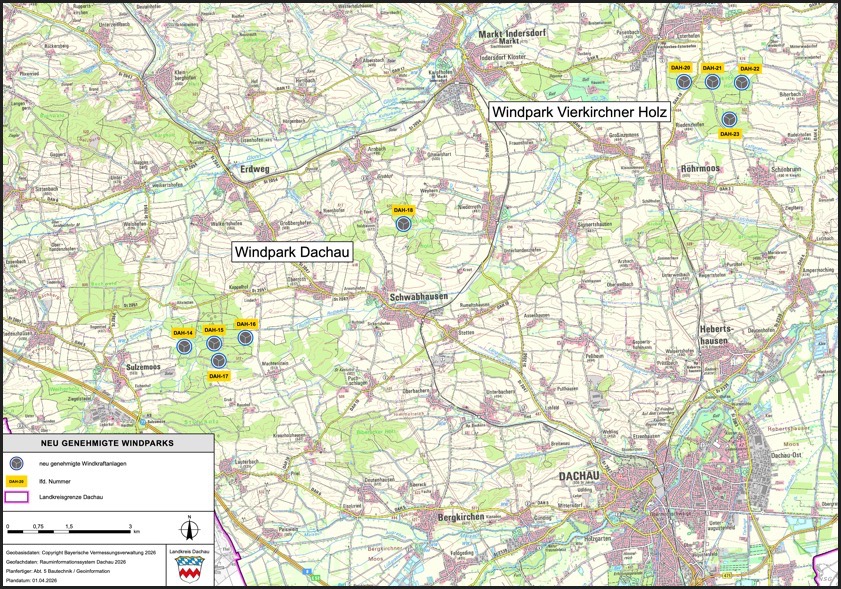Click the Windpark Vierkirchner Holz label

click(x=579, y=112)
